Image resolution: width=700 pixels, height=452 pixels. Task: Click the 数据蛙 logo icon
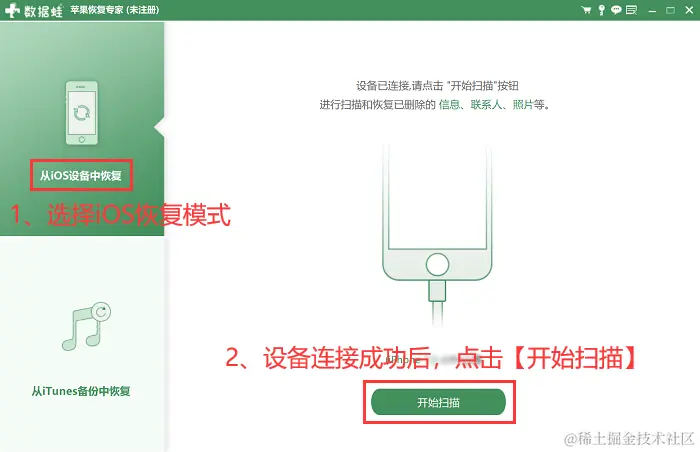click(x=12, y=10)
